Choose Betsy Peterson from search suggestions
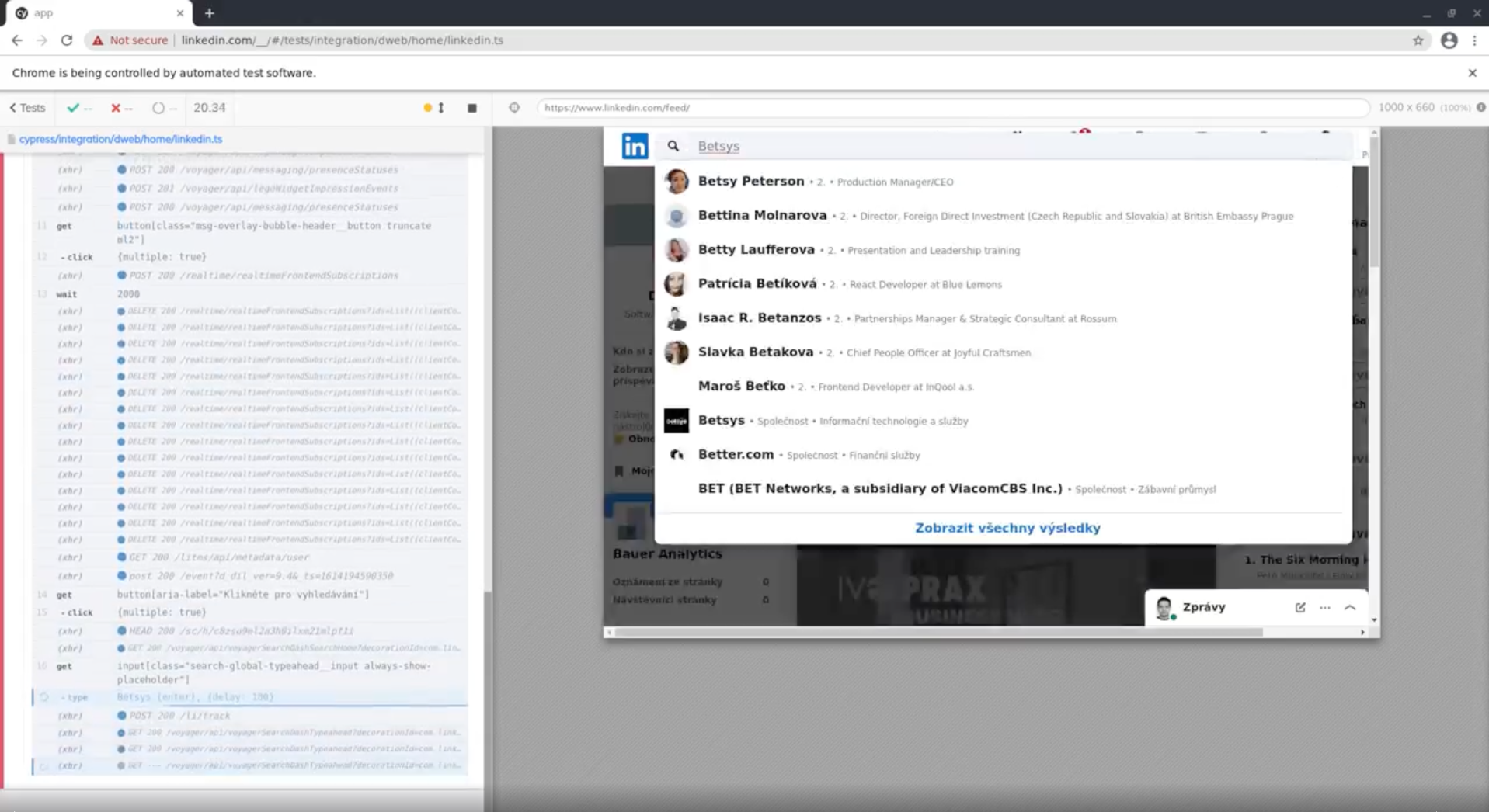The width and height of the screenshot is (1489, 812). (x=750, y=182)
